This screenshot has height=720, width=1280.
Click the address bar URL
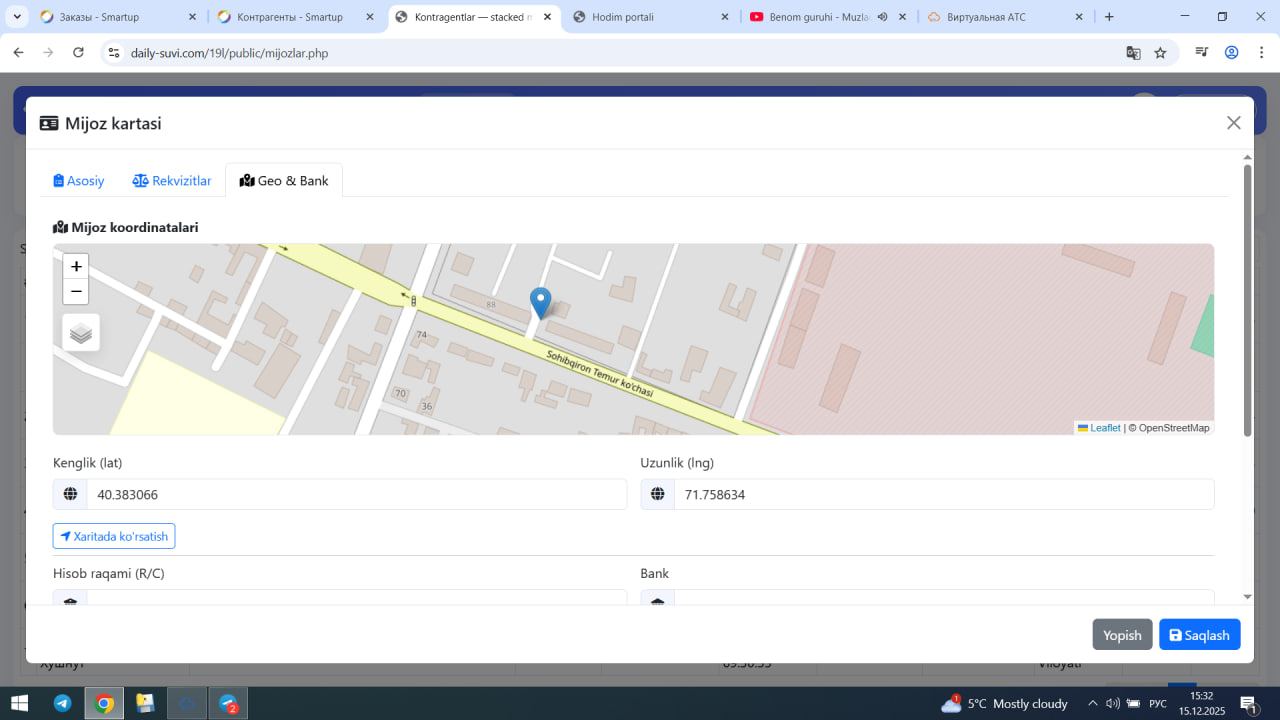[x=229, y=53]
